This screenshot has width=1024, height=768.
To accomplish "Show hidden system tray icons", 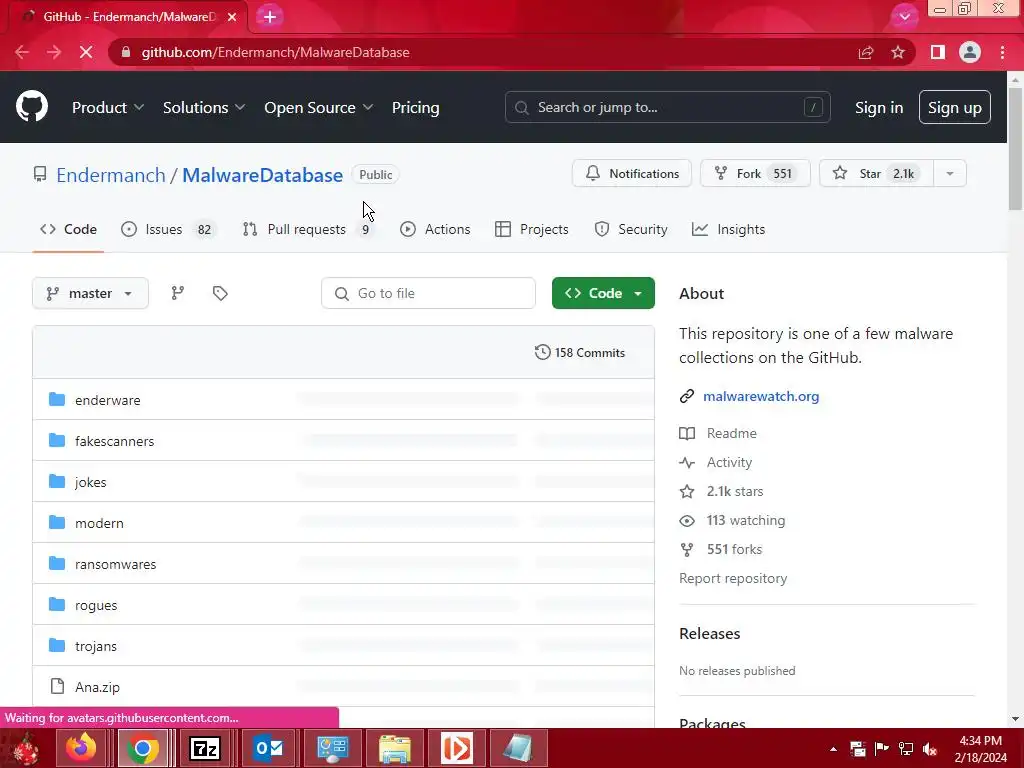I will click(x=833, y=749).
